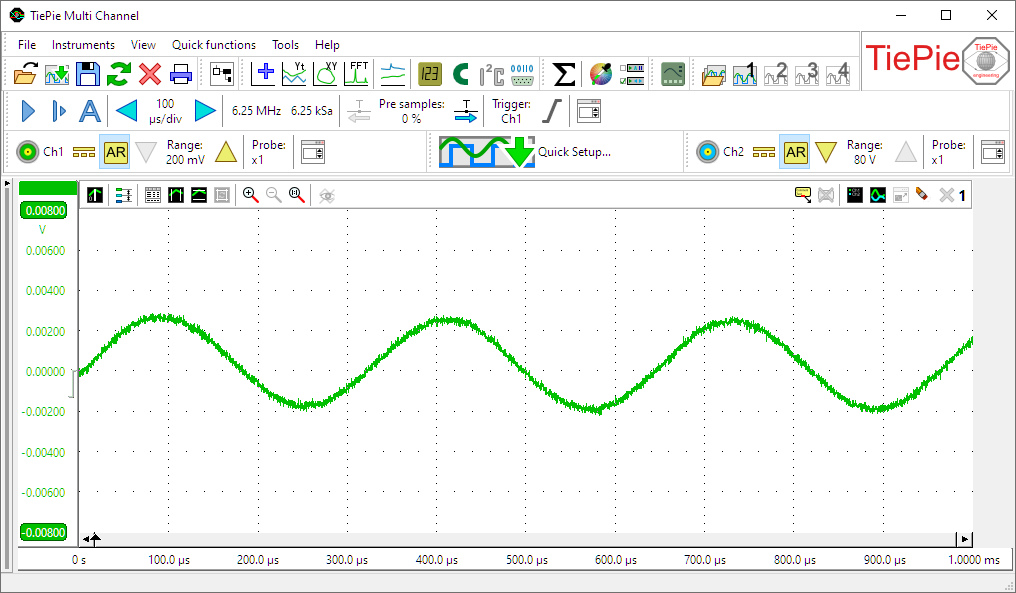Toggle Ch1 channel enable indicator
The width and height of the screenshot is (1016, 593).
point(28,152)
